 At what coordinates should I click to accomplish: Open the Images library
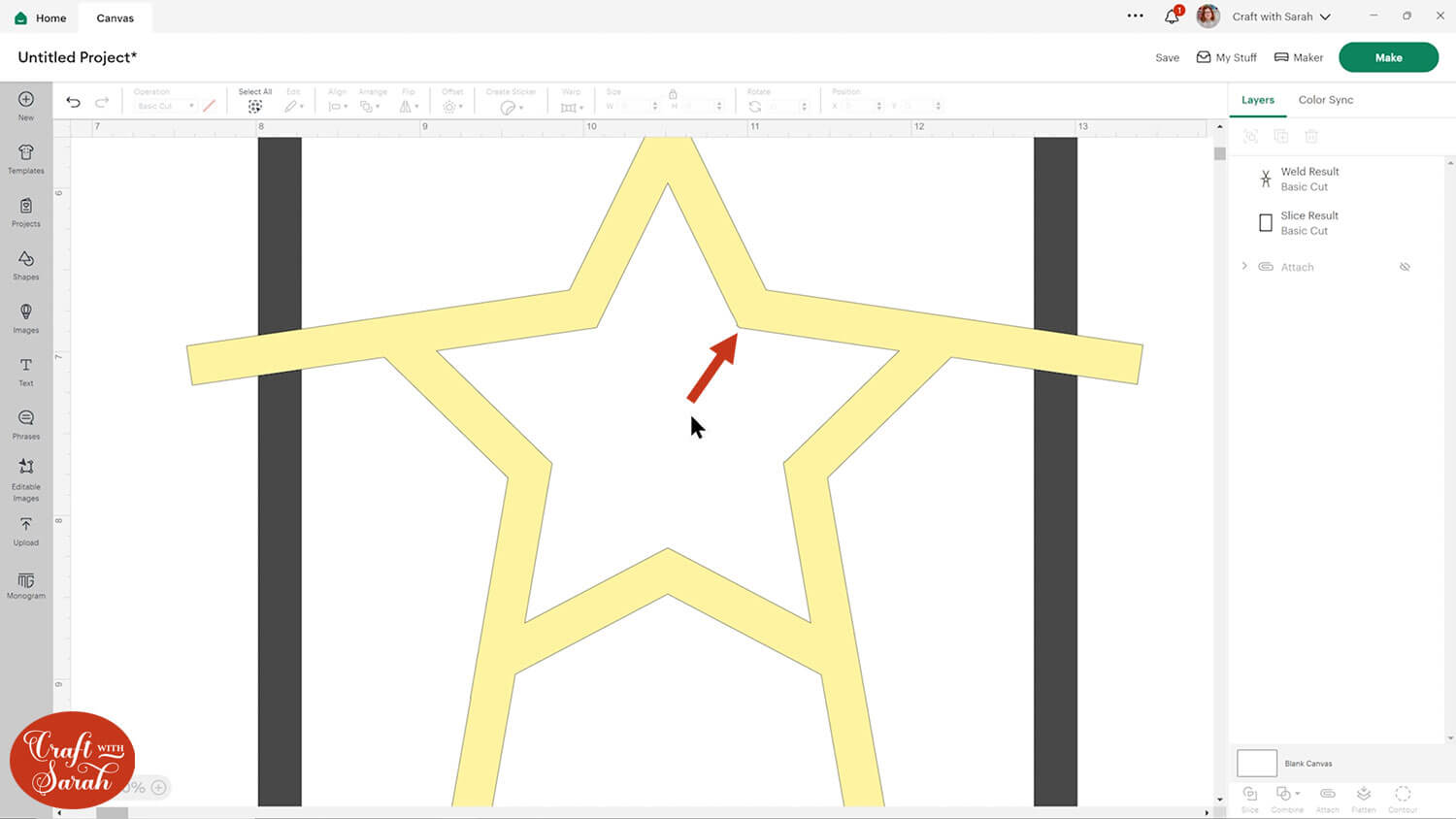[26, 318]
